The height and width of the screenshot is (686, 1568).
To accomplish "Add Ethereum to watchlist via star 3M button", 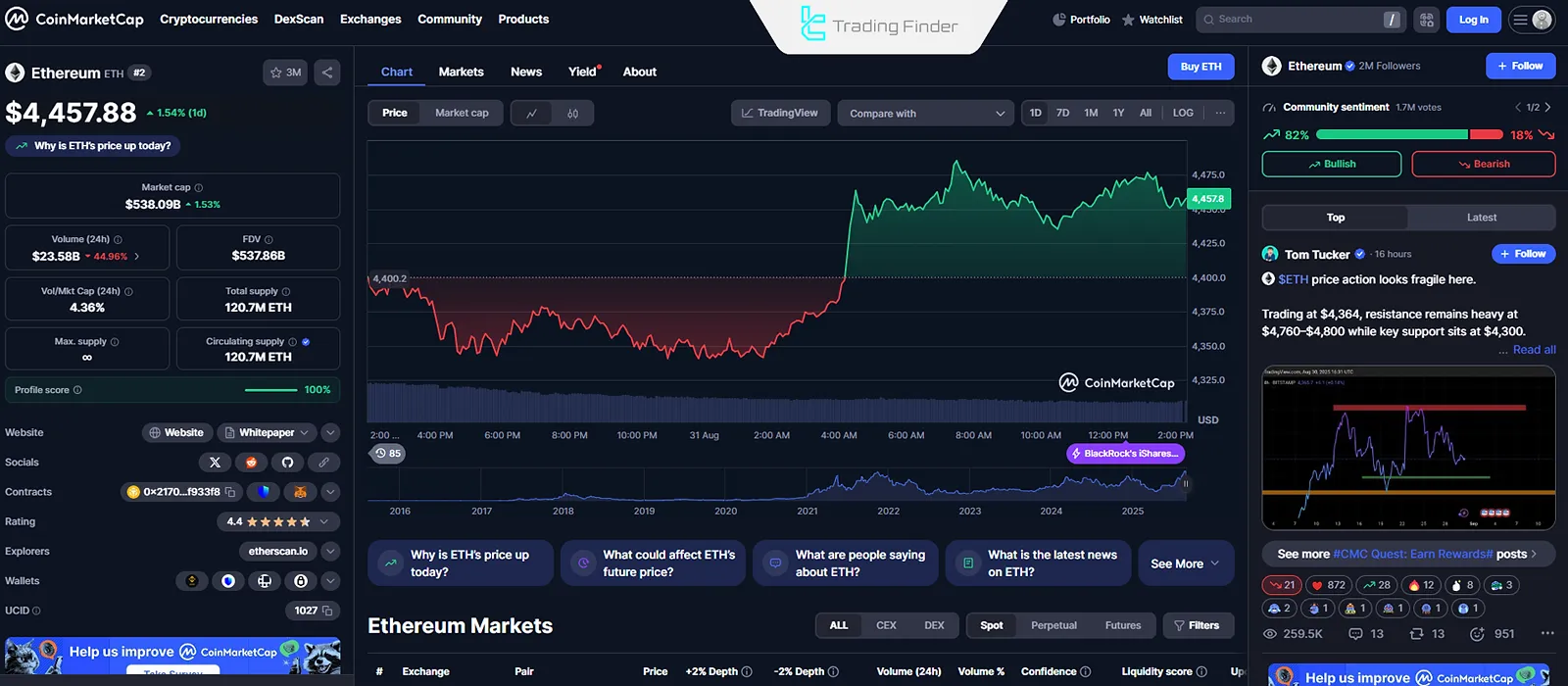I will 285,73.
